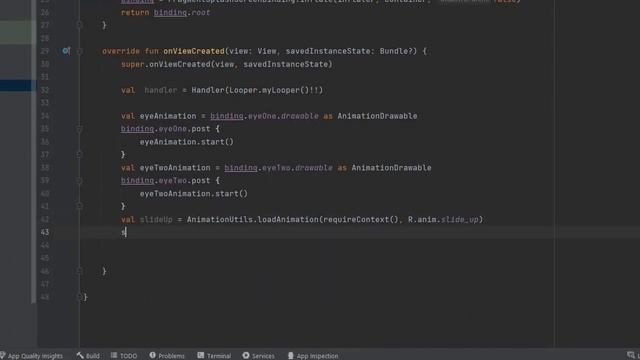Click the eyeTwoAnimation variable declaration

[x=175, y=168]
